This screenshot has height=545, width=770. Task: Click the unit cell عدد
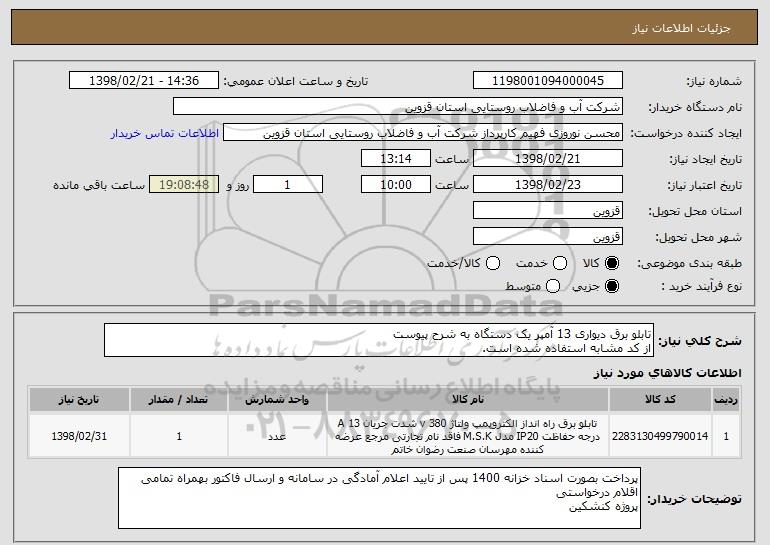(x=277, y=436)
